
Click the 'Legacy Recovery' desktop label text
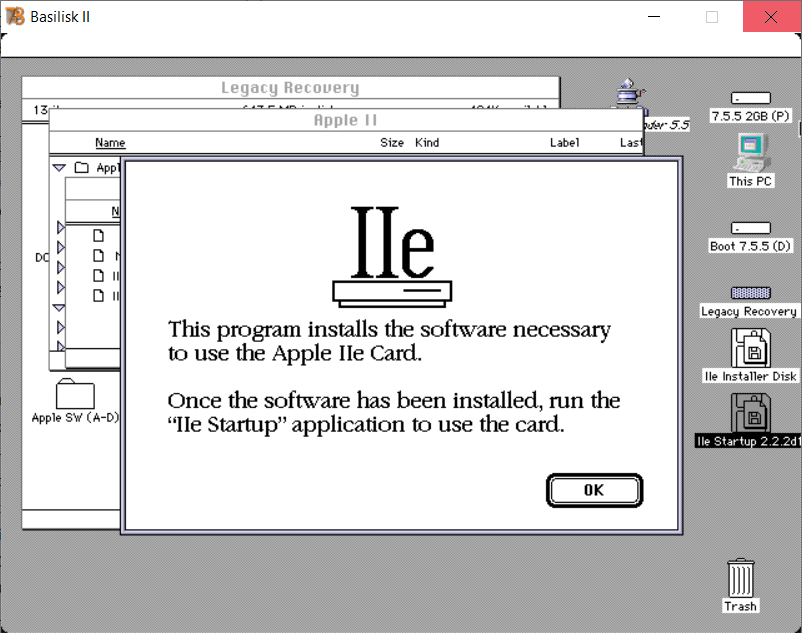(749, 311)
